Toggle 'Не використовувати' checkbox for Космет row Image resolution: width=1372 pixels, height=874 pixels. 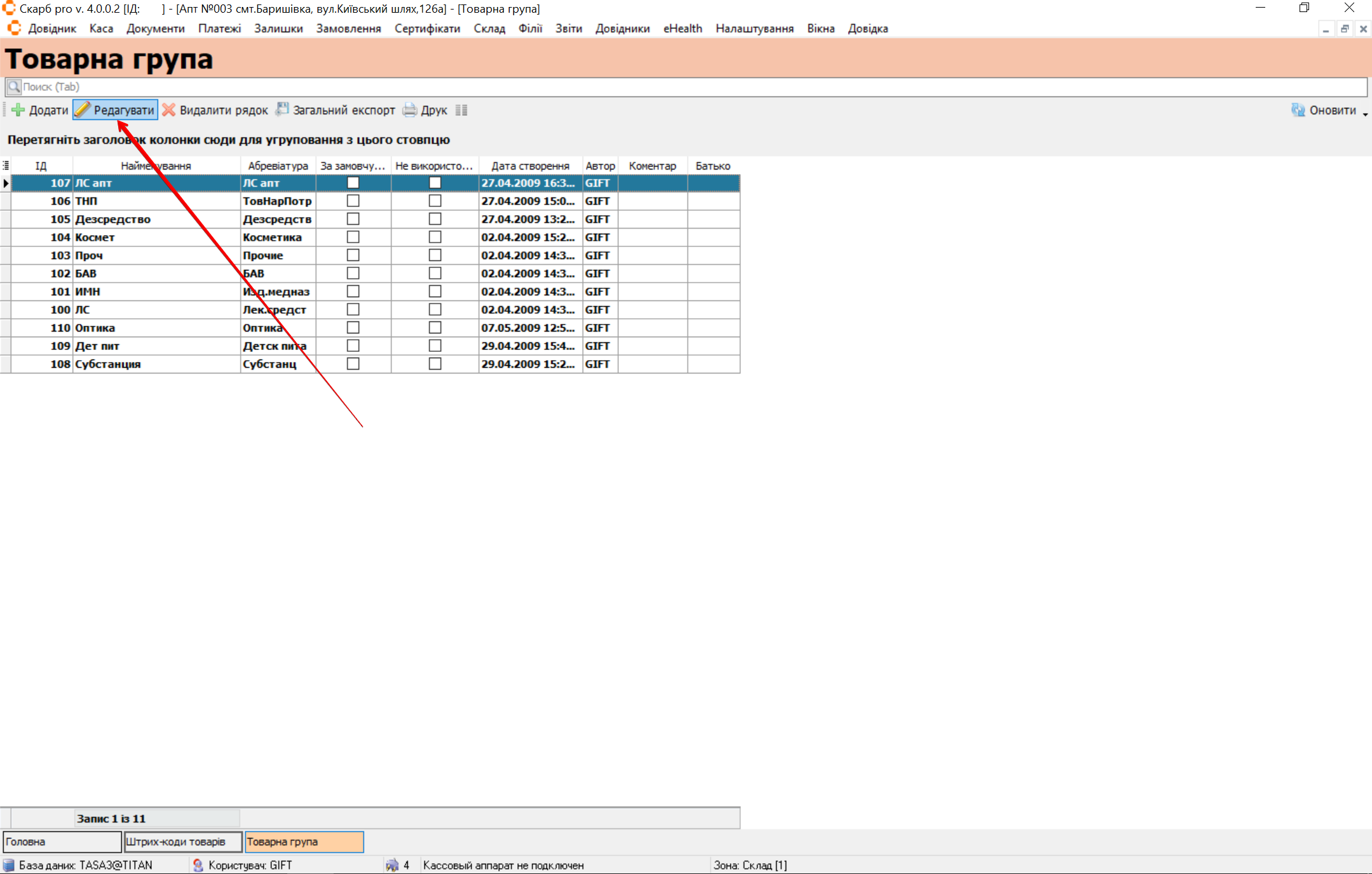pos(435,237)
